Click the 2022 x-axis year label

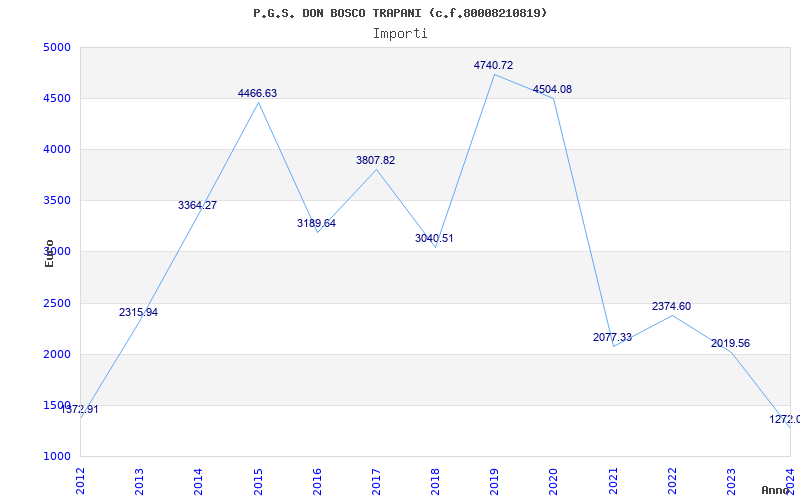point(672,481)
